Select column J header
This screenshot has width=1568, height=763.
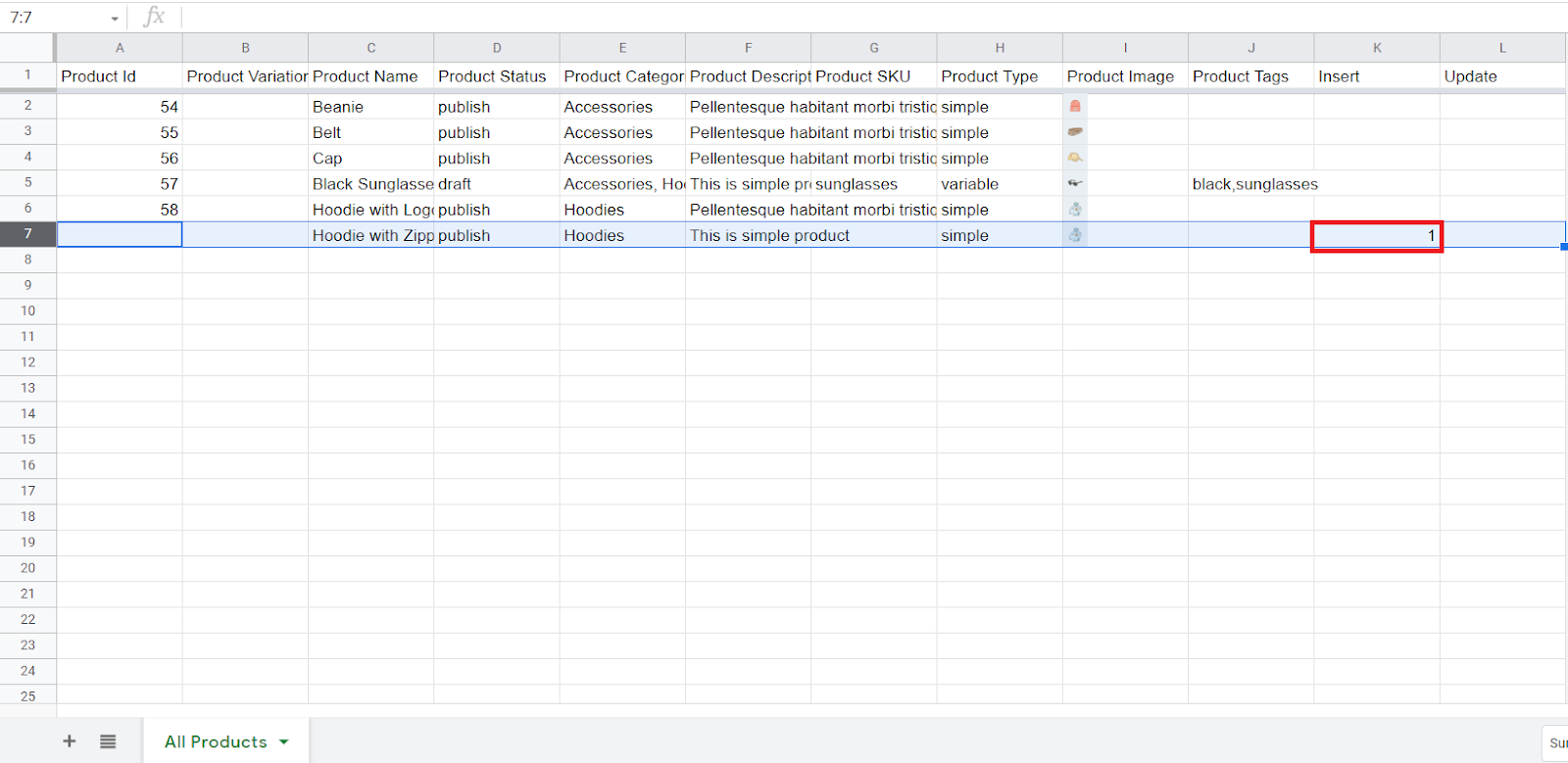1251,48
